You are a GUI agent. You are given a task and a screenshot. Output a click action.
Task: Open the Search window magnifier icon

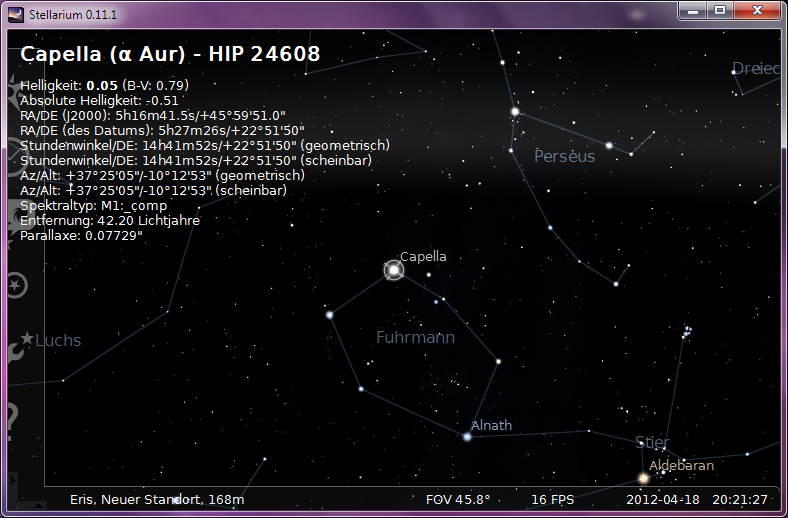point(16,286)
